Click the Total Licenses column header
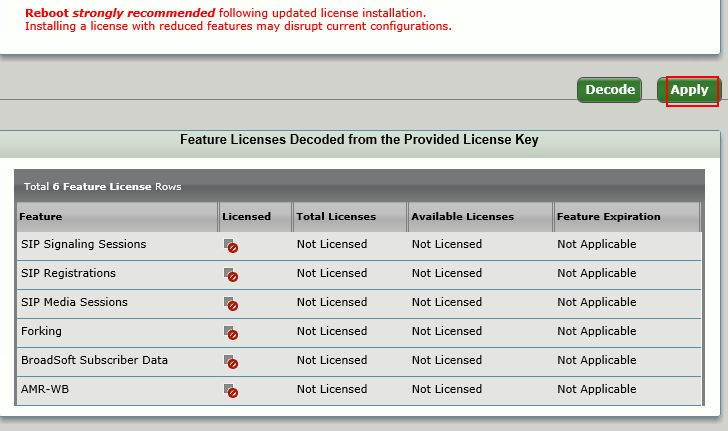Screen dimensions: 728x431 click(x=336, y=216)
